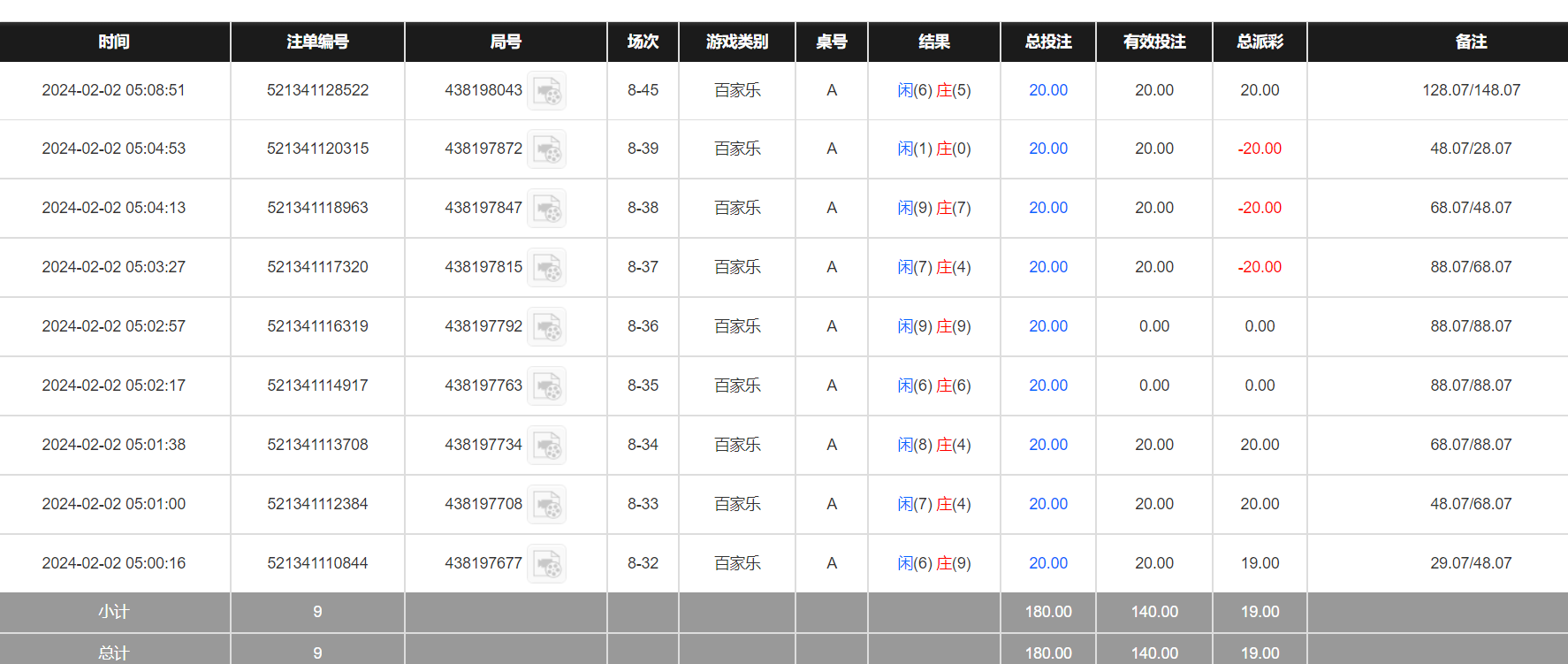
Task: Click the 有效投注 column header
Action: (x=1153, y=42)
